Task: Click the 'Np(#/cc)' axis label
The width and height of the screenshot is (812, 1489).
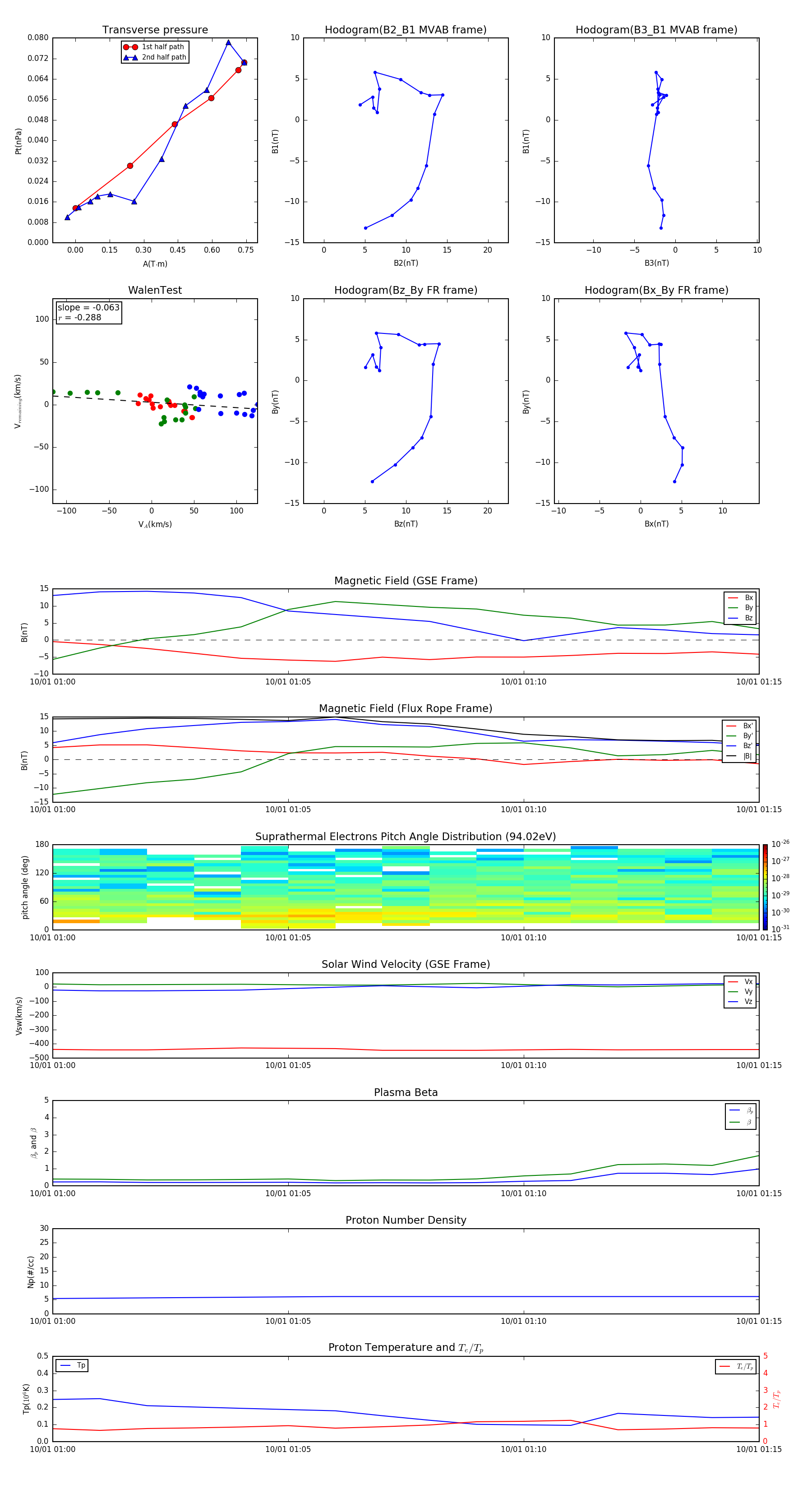Action: (x=31, y=1272)
